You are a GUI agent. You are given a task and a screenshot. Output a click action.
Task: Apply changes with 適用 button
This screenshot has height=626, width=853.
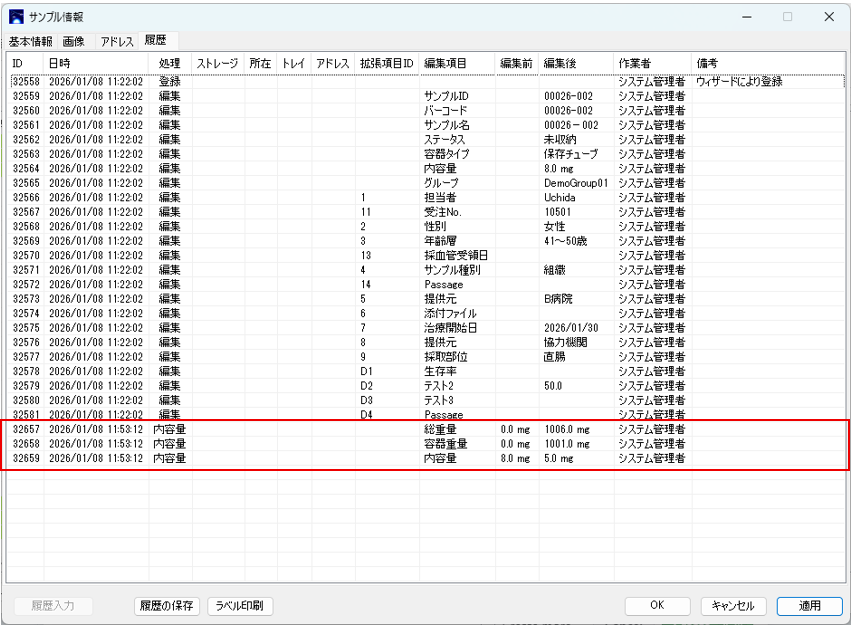(x=810, y=606)
